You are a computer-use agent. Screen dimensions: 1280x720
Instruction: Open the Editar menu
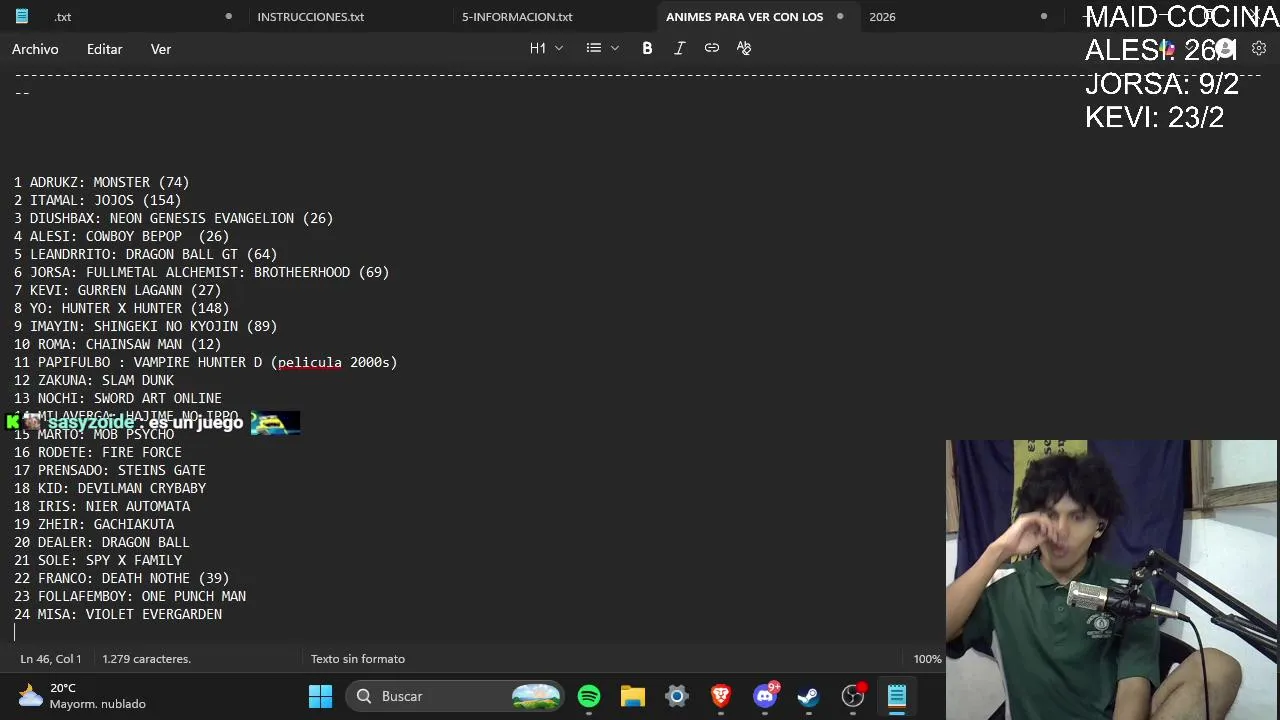[x=105, y=49]
